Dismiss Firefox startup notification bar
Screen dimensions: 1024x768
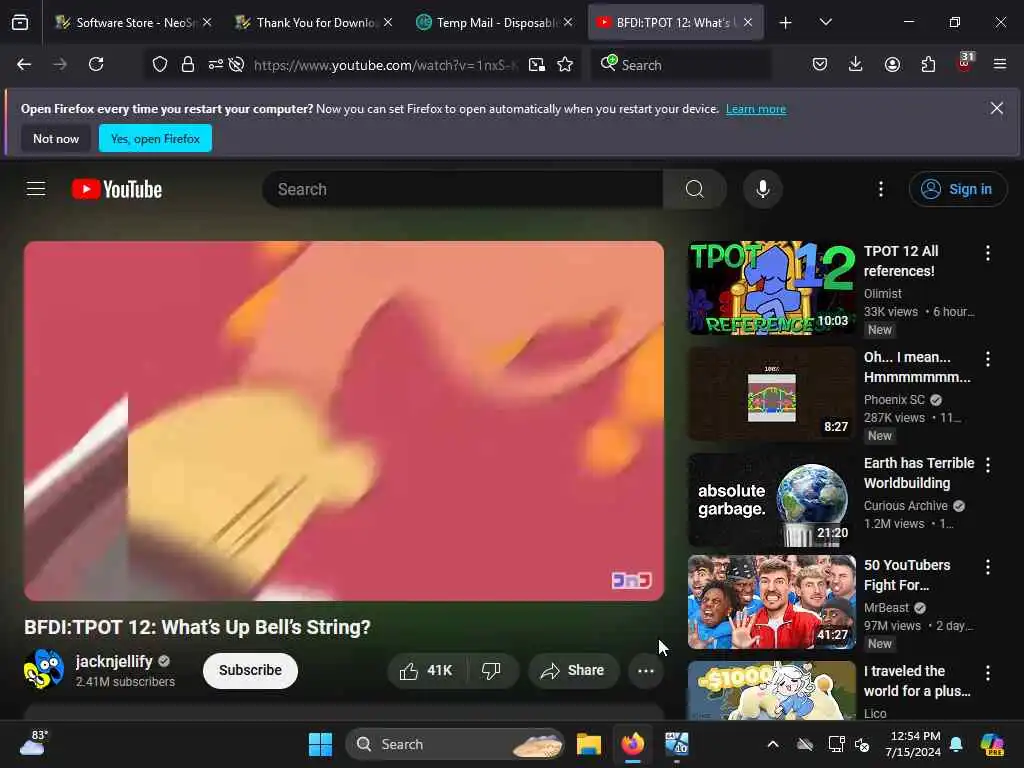(x=997, y=108)
